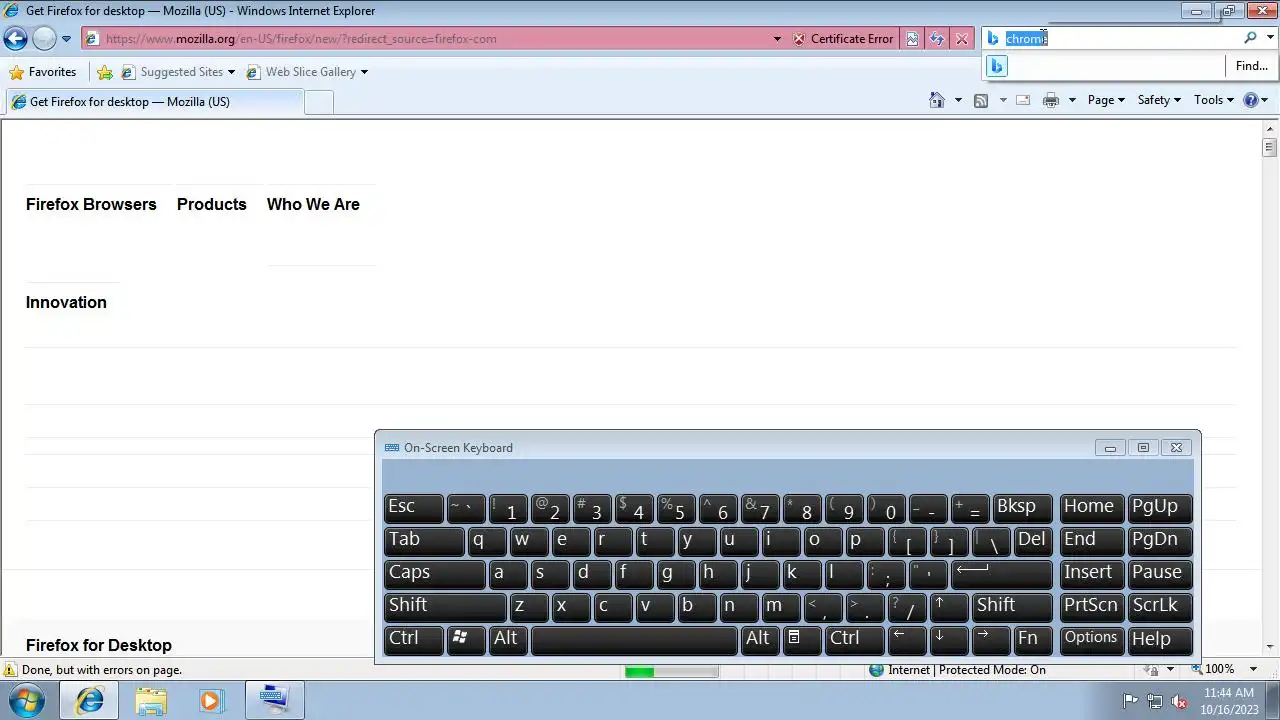Expand the Web Slice Gallery dropdown
Screen dimensions: 1280x720
click(364, 72)
